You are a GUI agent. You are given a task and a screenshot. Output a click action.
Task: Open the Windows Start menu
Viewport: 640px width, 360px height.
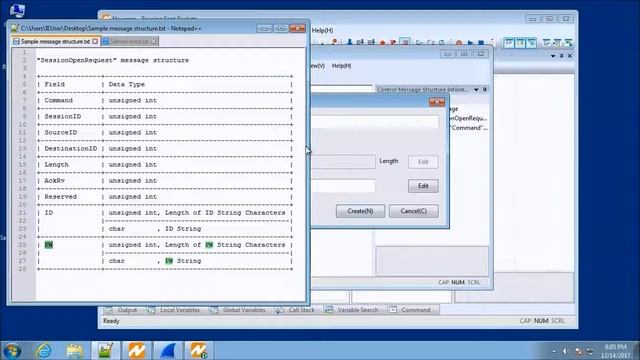(x=12, y=351)
